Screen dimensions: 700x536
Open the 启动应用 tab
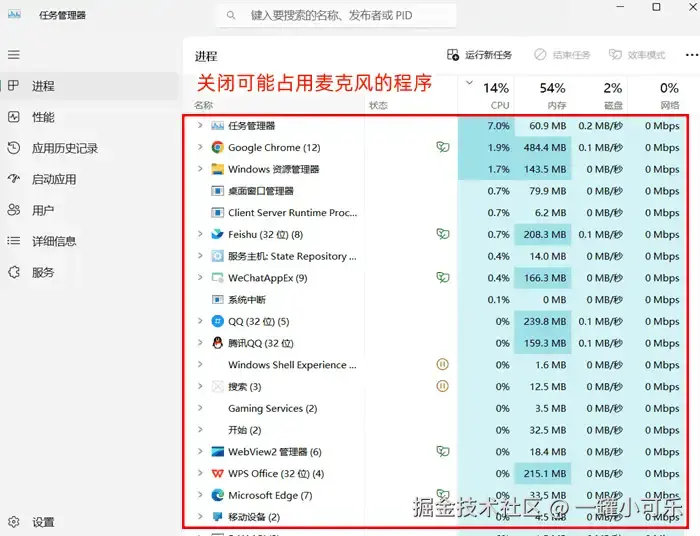[89, 179]
